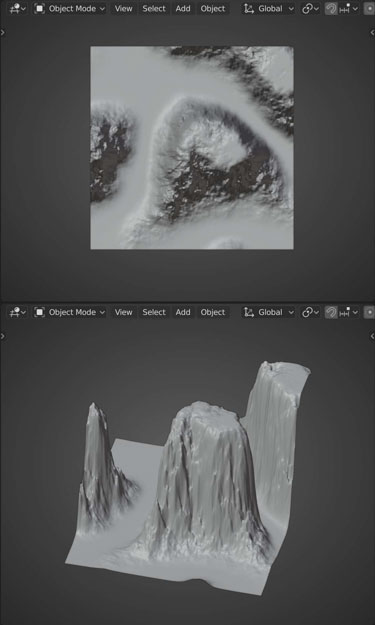
Task: Open View menu in top-down terrain viewport
Action: pos(124,8)
